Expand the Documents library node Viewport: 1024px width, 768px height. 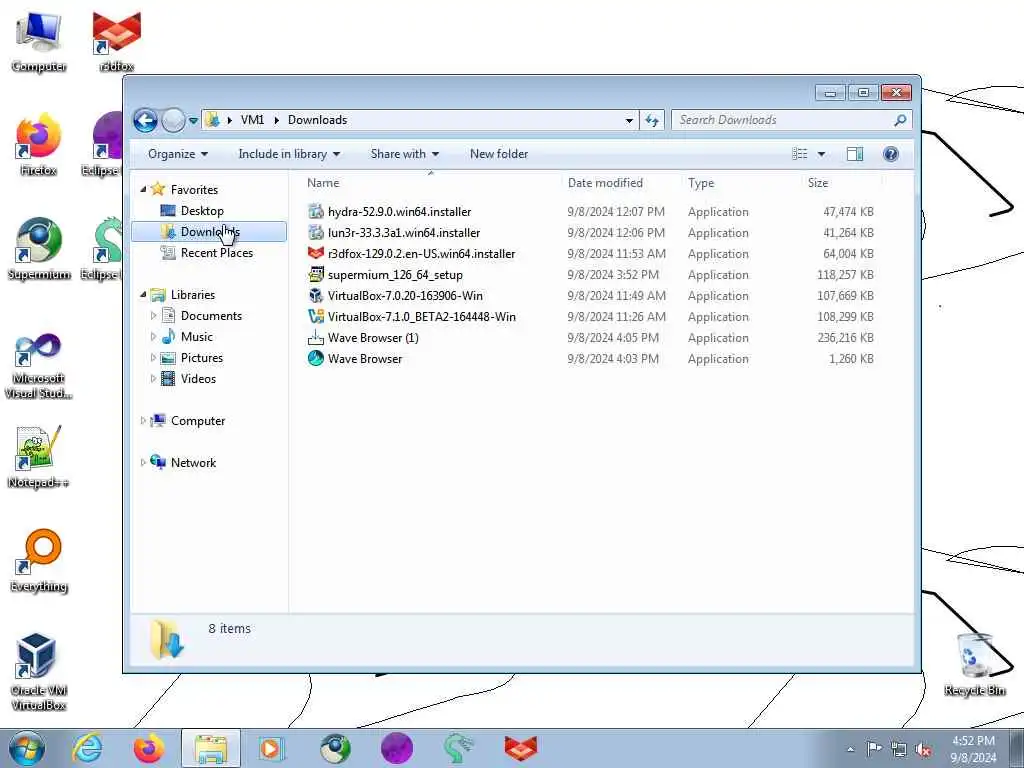(153, 316)
